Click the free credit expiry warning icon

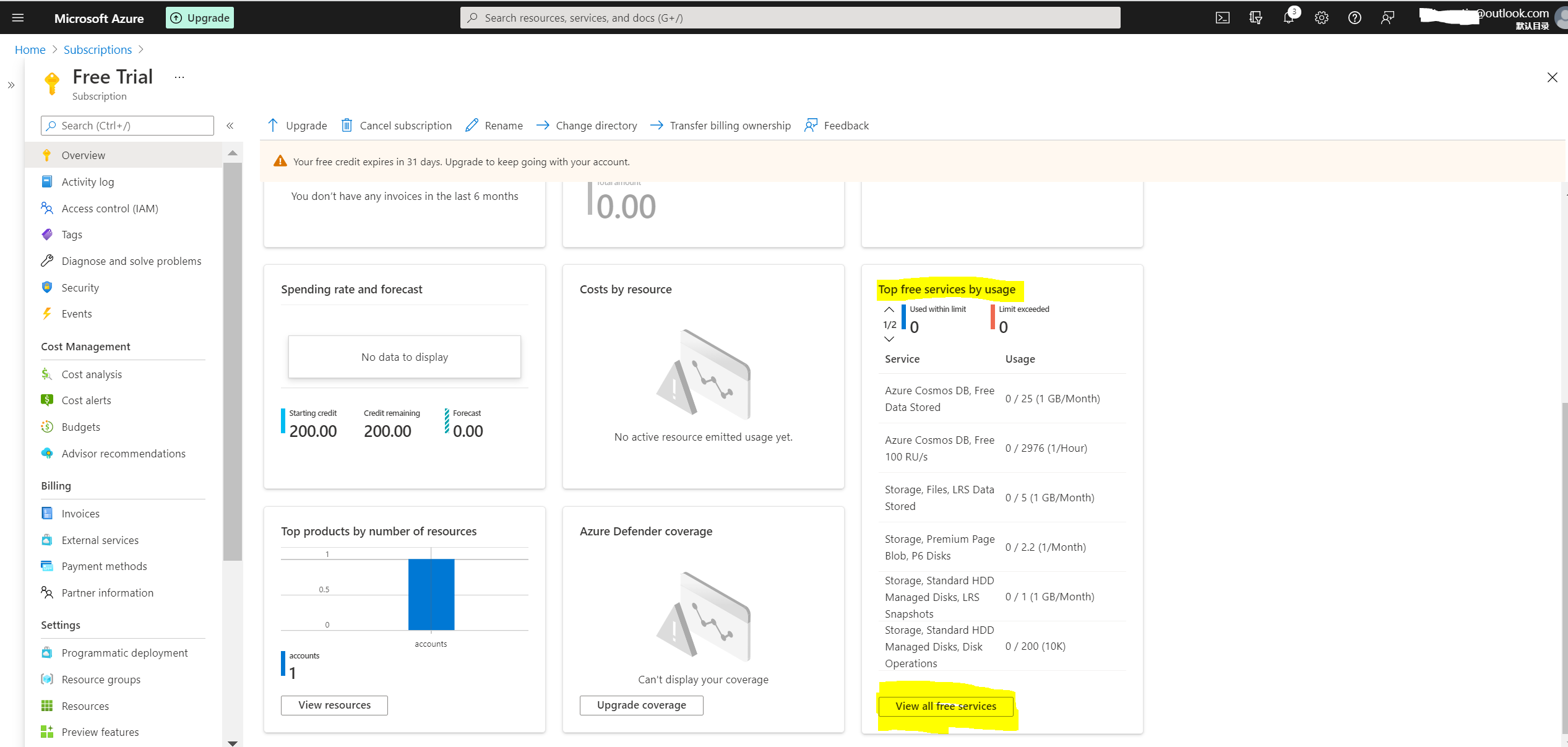pyautogui.click(x=280, y=162)
